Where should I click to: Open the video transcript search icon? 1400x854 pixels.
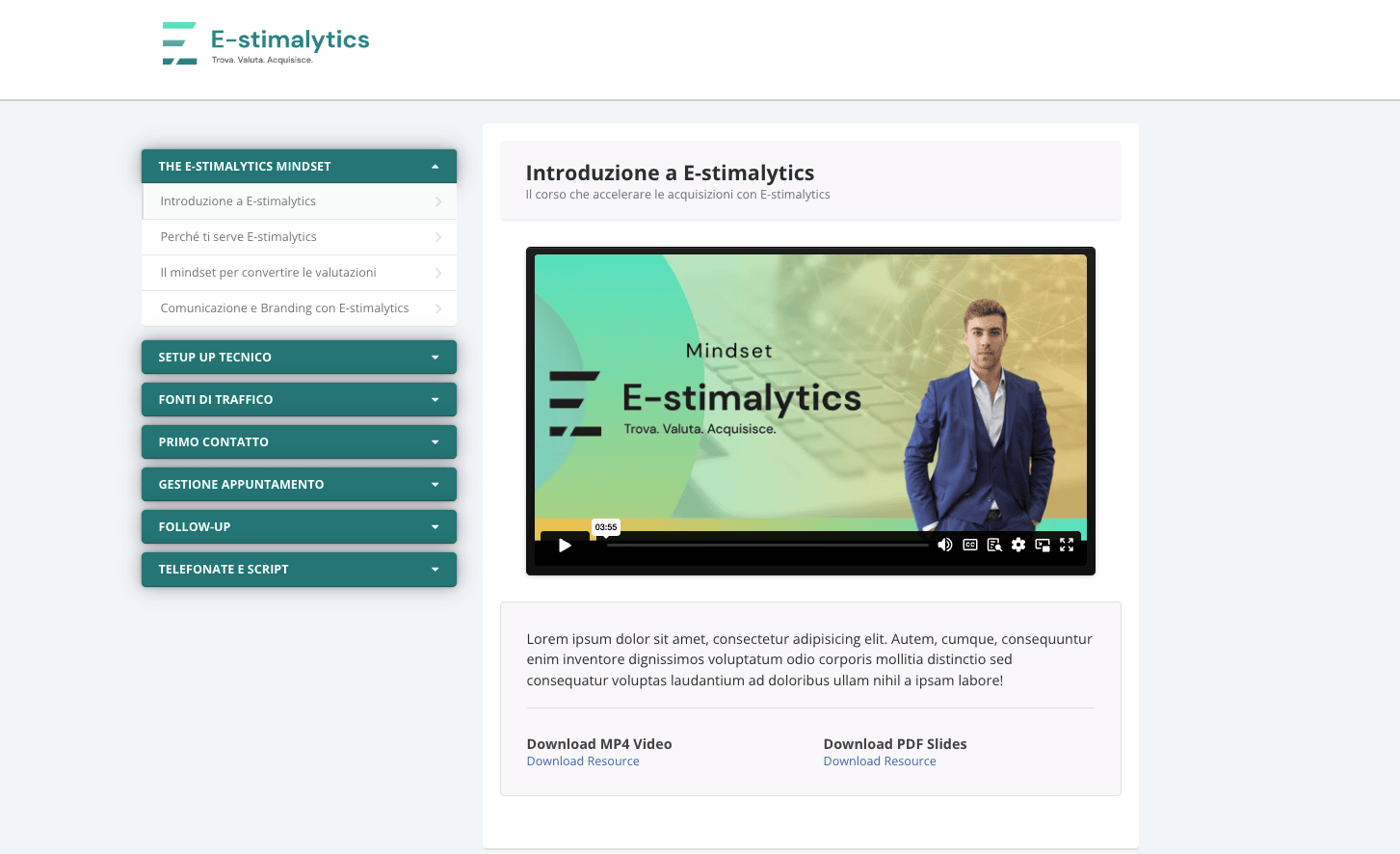click(994, 545)
